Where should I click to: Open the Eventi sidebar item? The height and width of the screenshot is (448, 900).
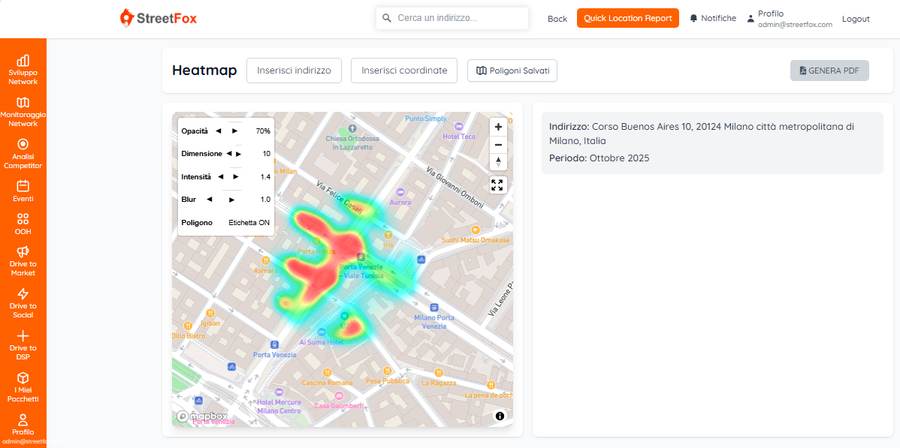[23, 191]
